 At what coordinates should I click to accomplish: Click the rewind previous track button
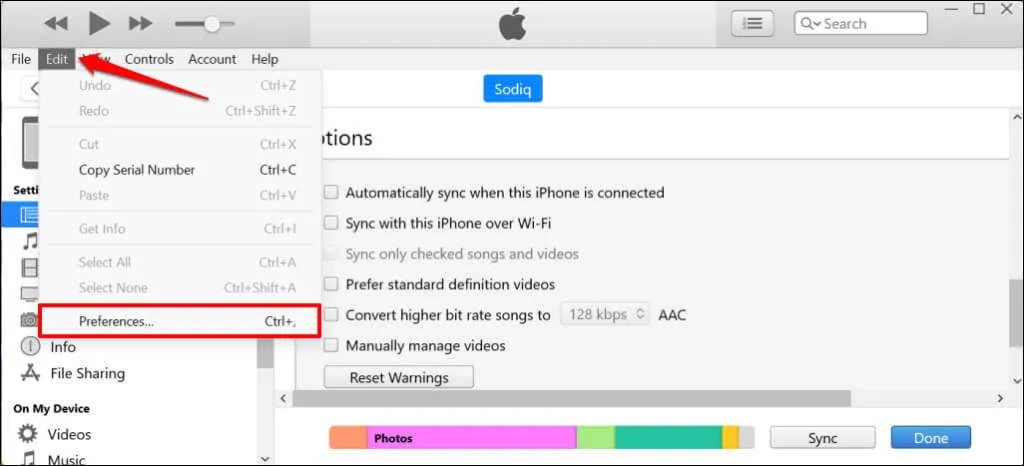pos(56,23)
